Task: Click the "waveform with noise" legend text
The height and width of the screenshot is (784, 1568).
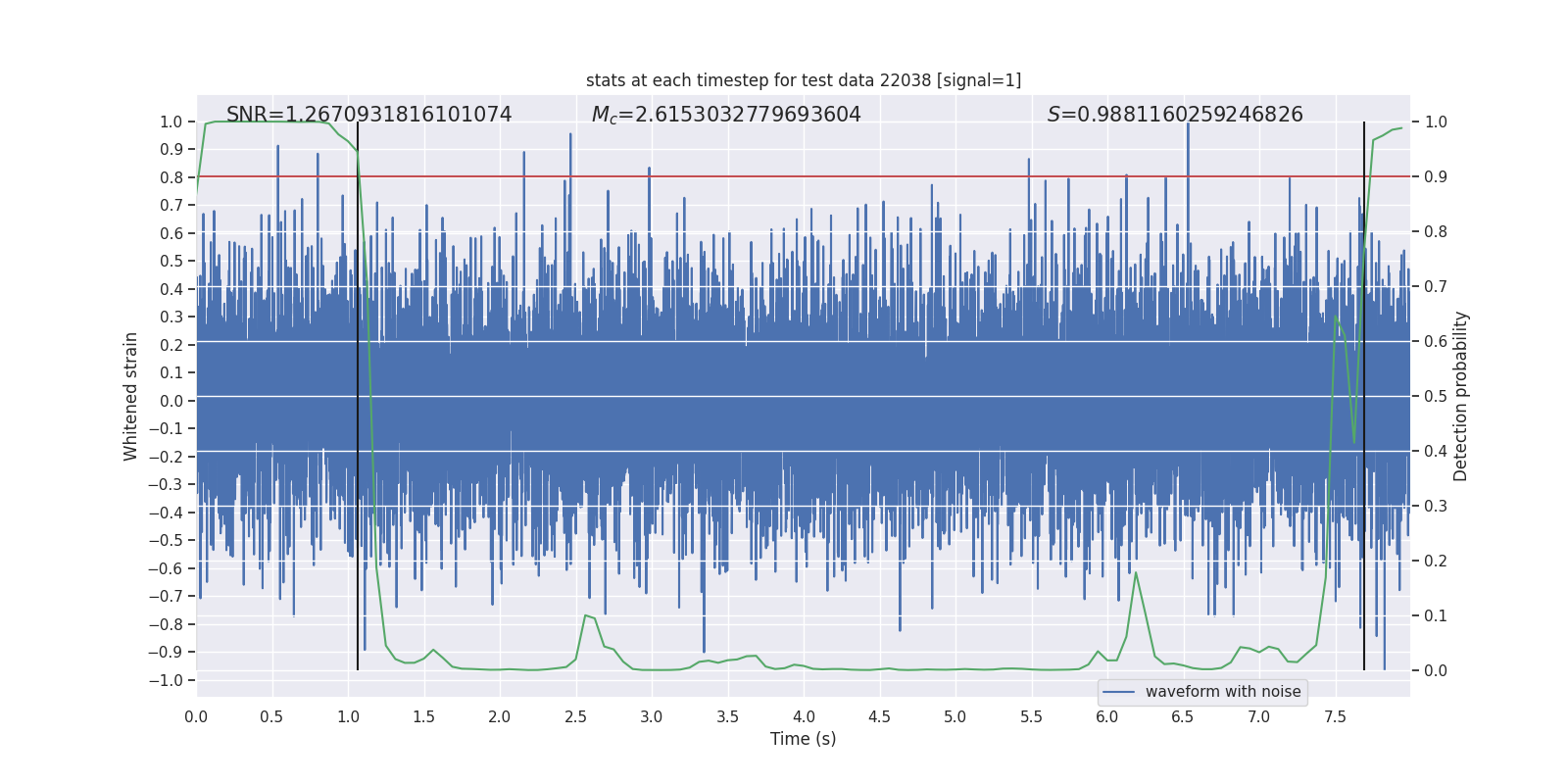Action: 1223,692
